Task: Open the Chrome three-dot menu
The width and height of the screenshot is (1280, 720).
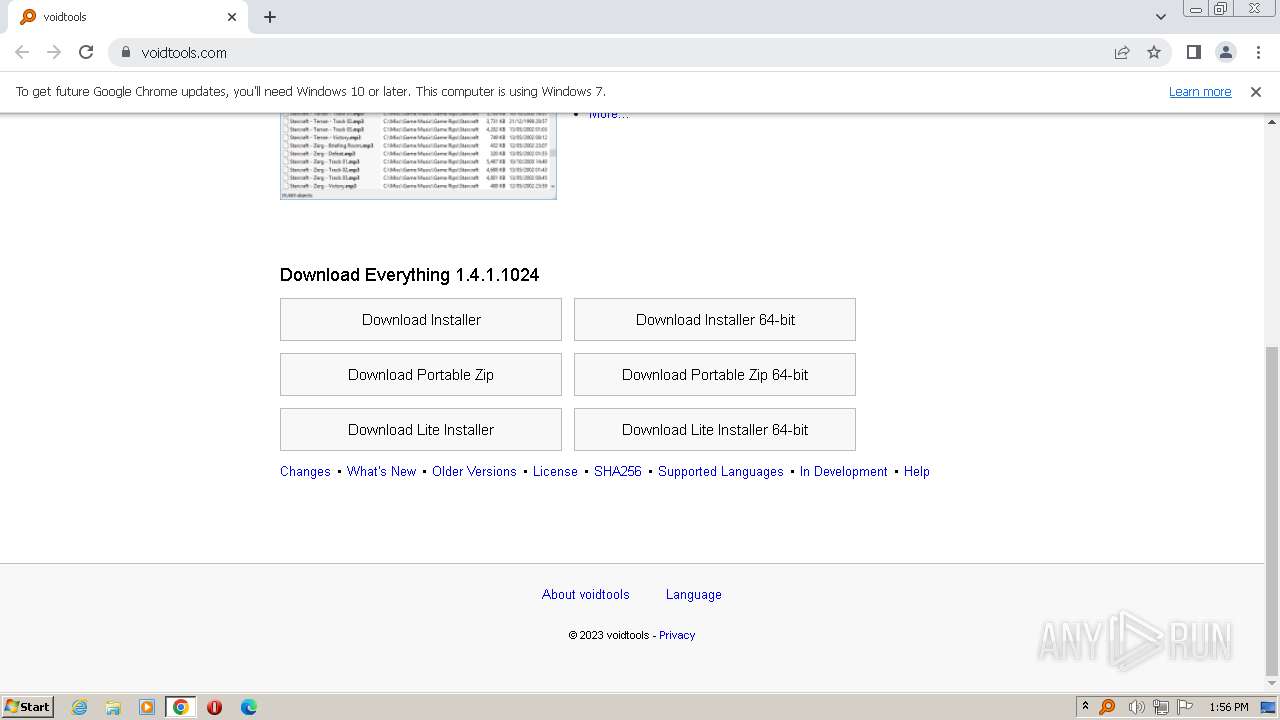Action: coord(1258,52)
